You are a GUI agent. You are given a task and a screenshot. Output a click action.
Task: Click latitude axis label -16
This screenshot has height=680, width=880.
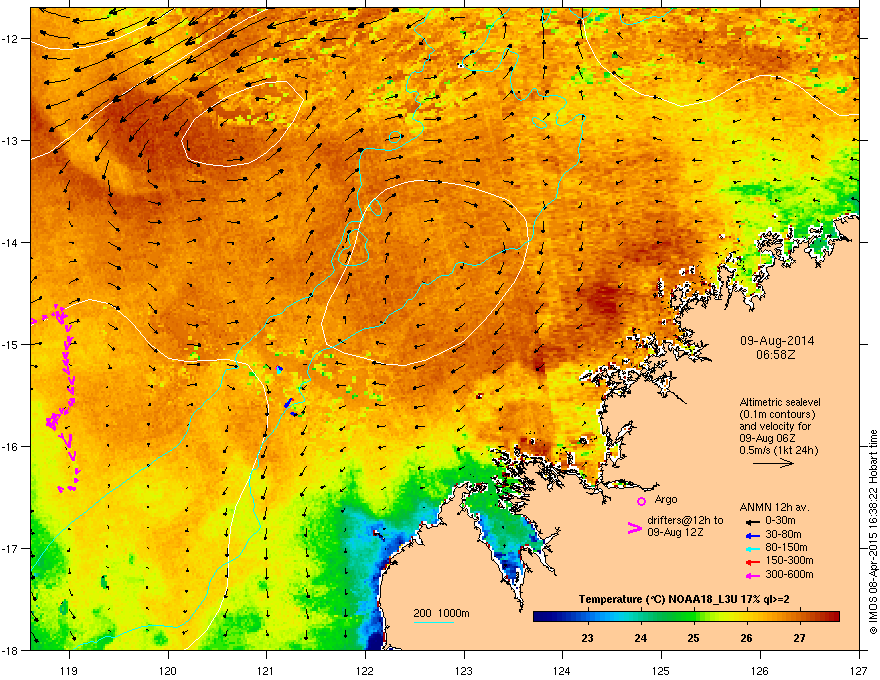(10, 447)
